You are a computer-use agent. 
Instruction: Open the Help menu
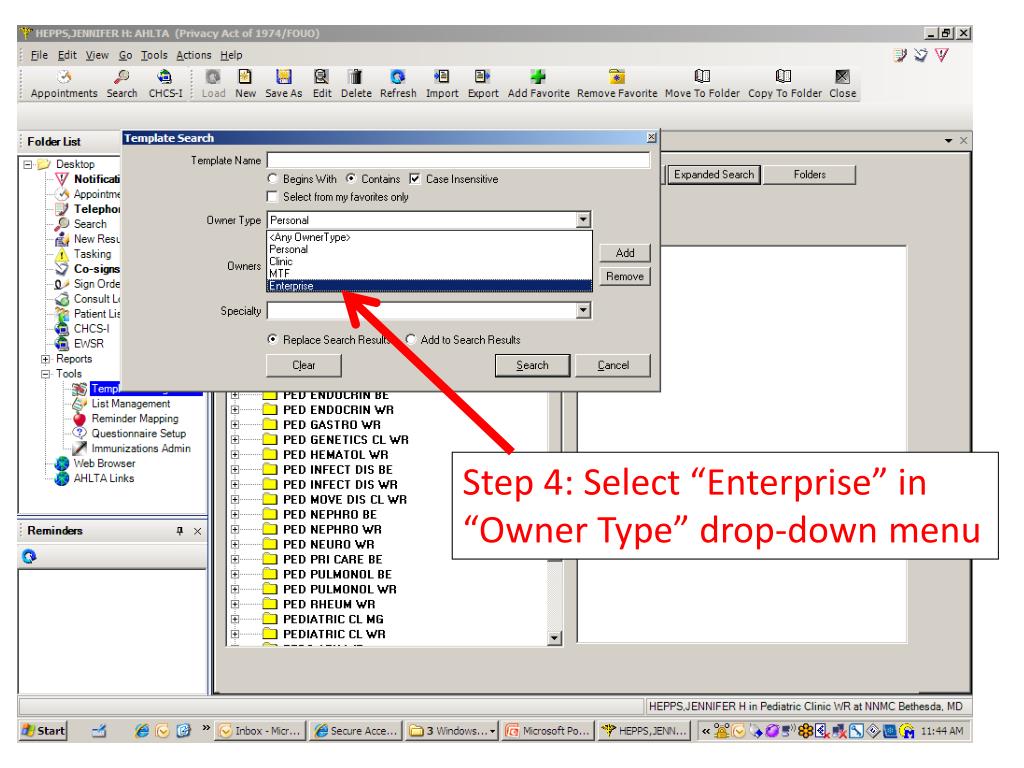231,56
